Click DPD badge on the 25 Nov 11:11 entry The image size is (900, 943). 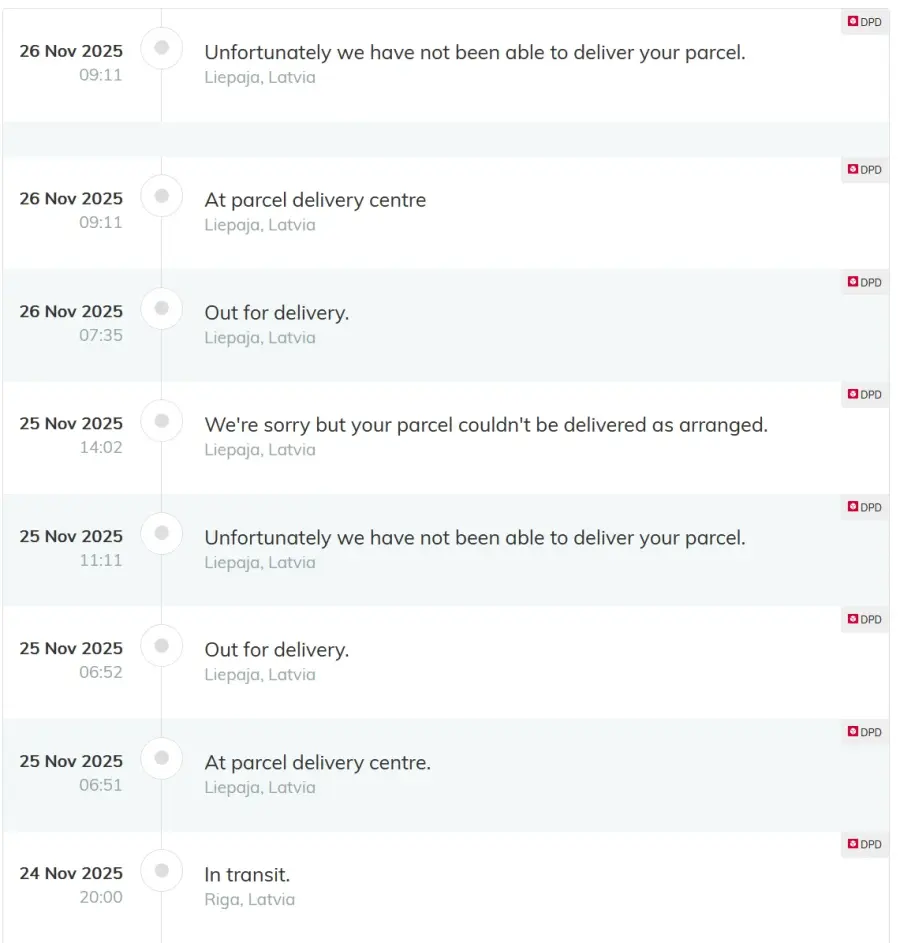tap(865, 508)
